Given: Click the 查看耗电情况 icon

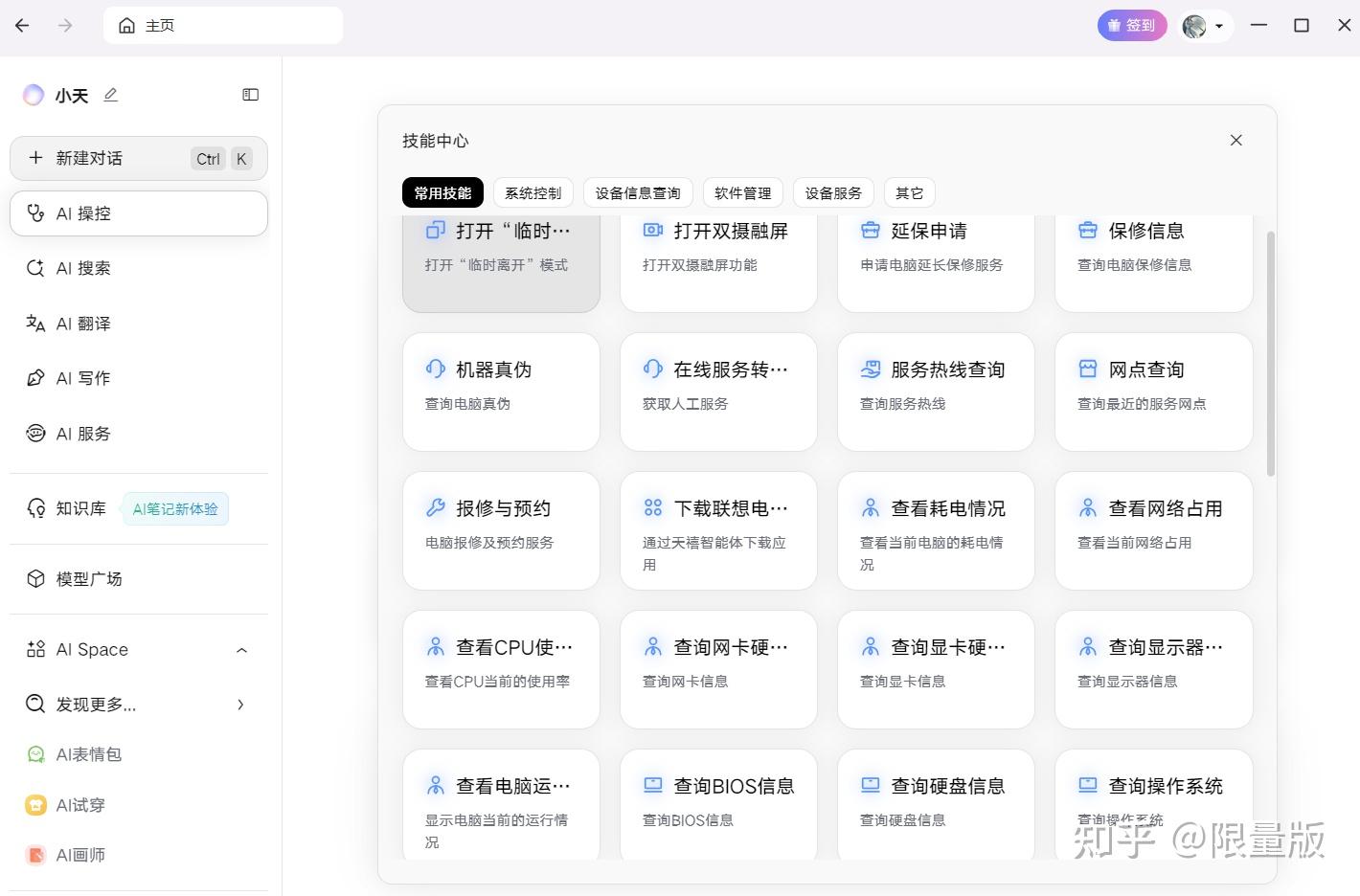Looking at the screenshot, I should (871, 507).
